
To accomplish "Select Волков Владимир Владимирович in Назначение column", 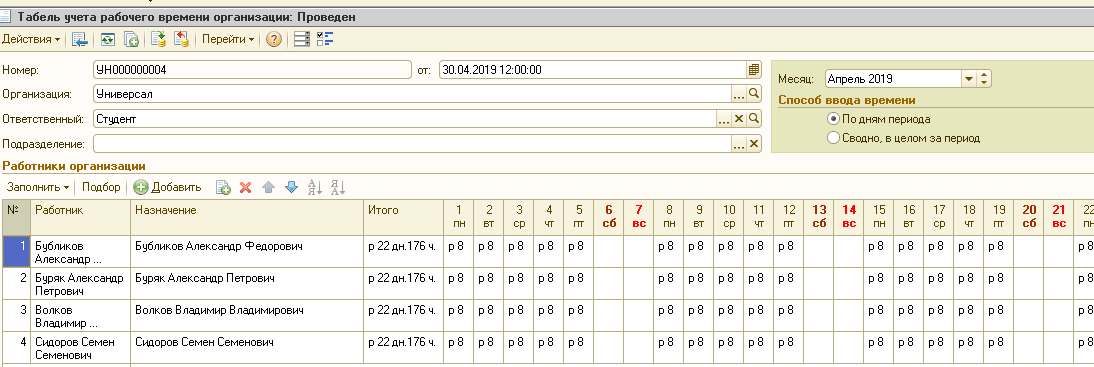I will 247,315.
